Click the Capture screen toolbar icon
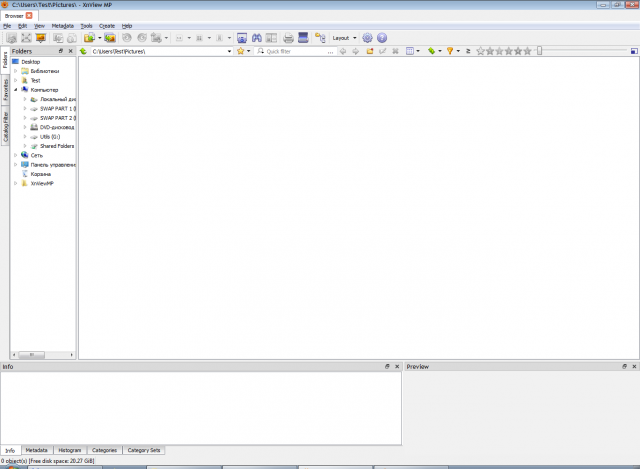The image size is (640, 469). tap(242, 38)
